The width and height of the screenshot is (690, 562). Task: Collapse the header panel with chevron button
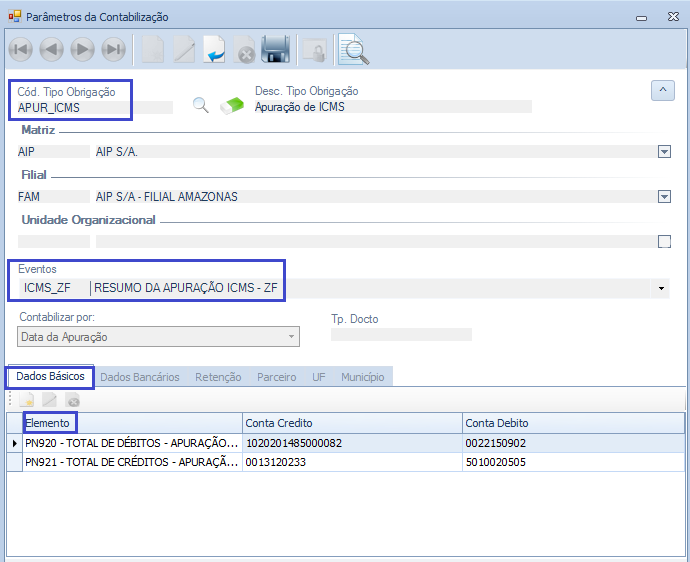(x=663, y=91)
